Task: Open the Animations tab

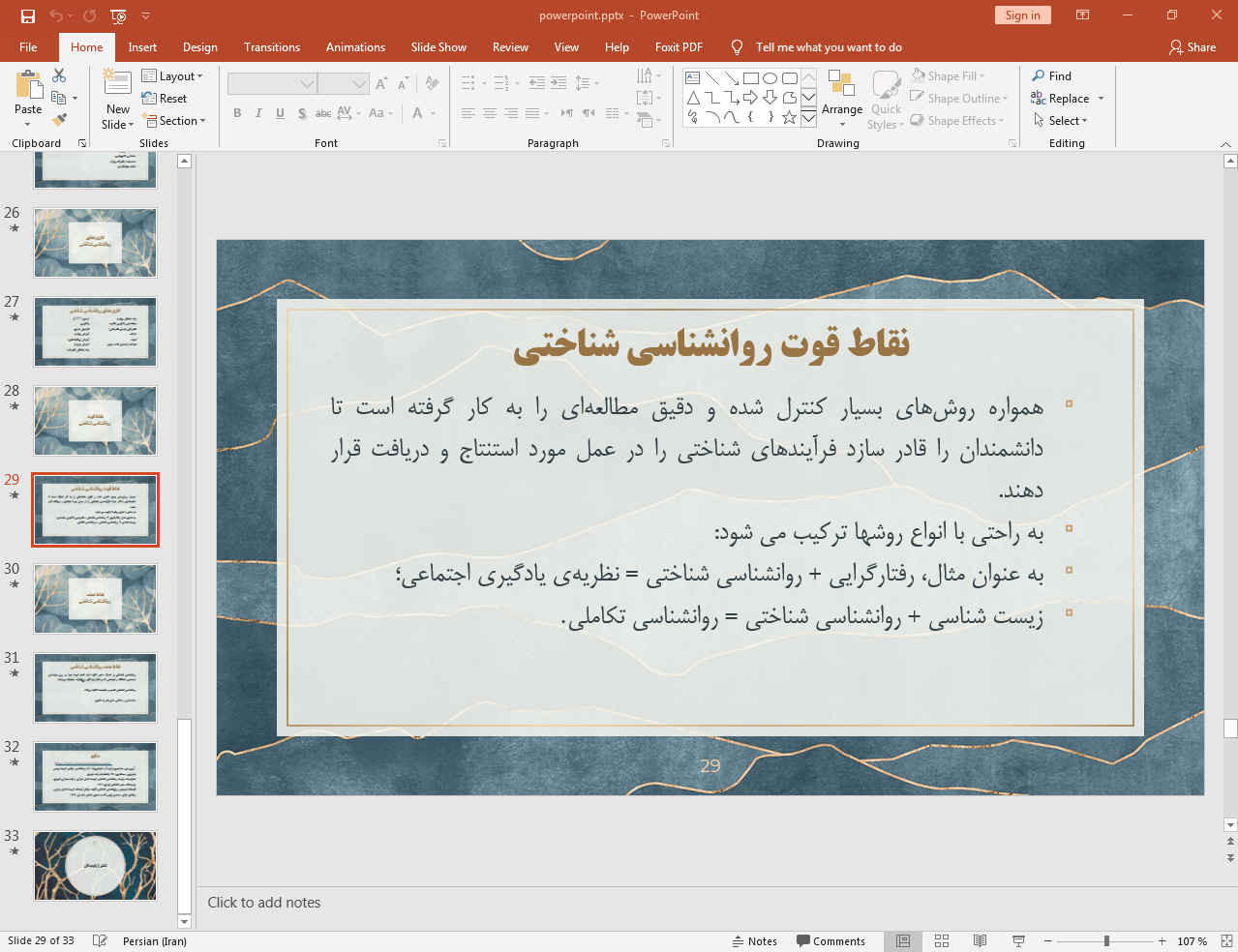Action: (355, 46)
